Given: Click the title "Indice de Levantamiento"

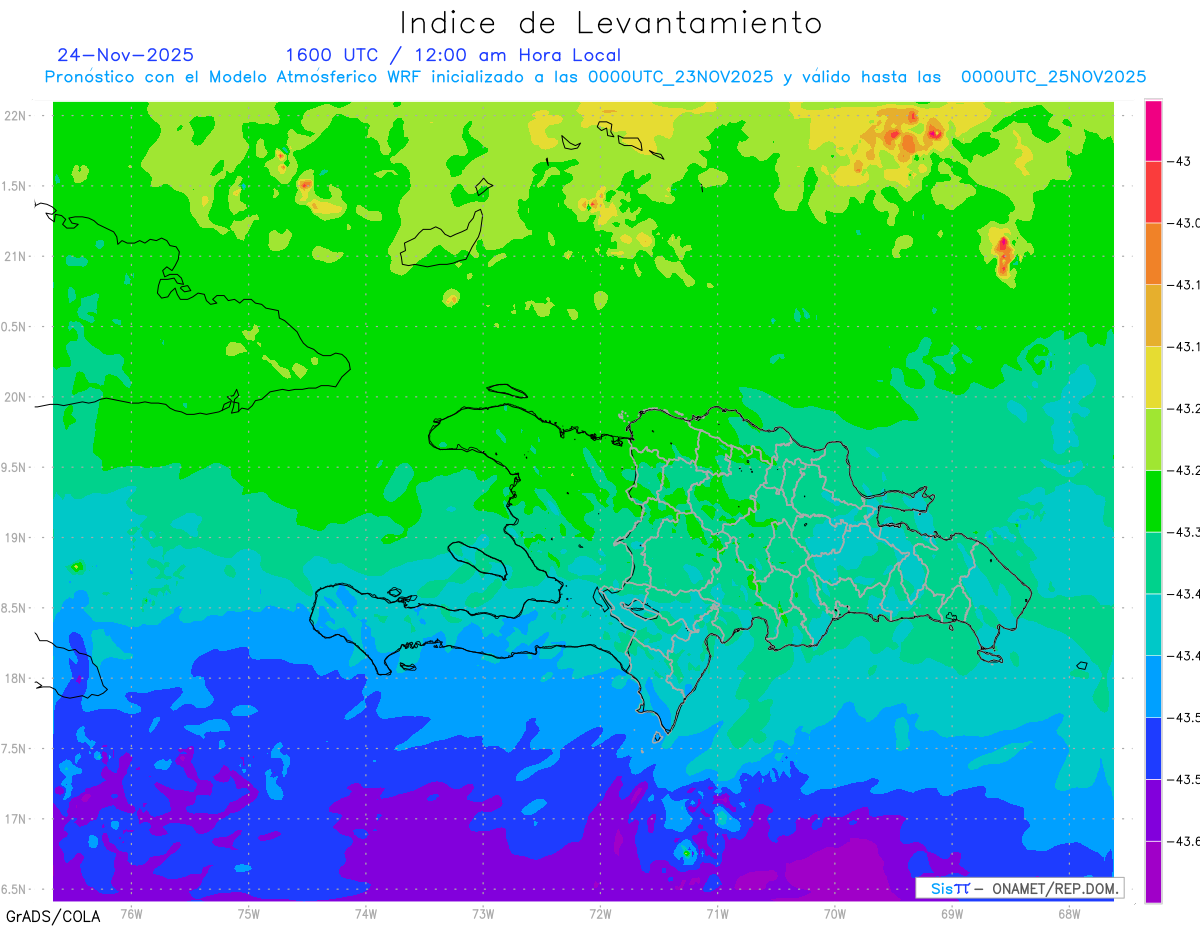Looking at the screenshot, I should coord(611,23).
